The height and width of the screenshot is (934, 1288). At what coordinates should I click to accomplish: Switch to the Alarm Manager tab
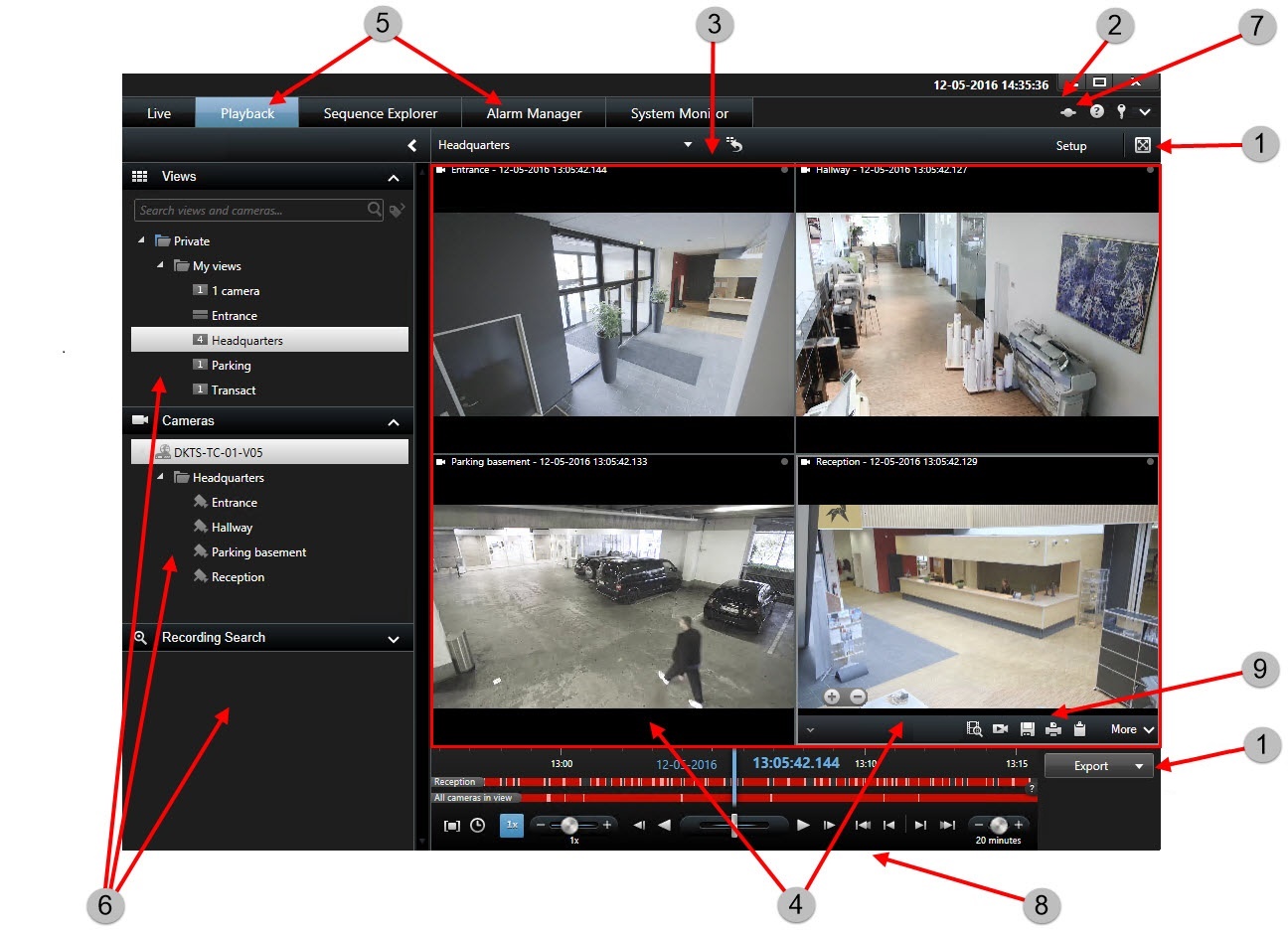pos(534,112)
